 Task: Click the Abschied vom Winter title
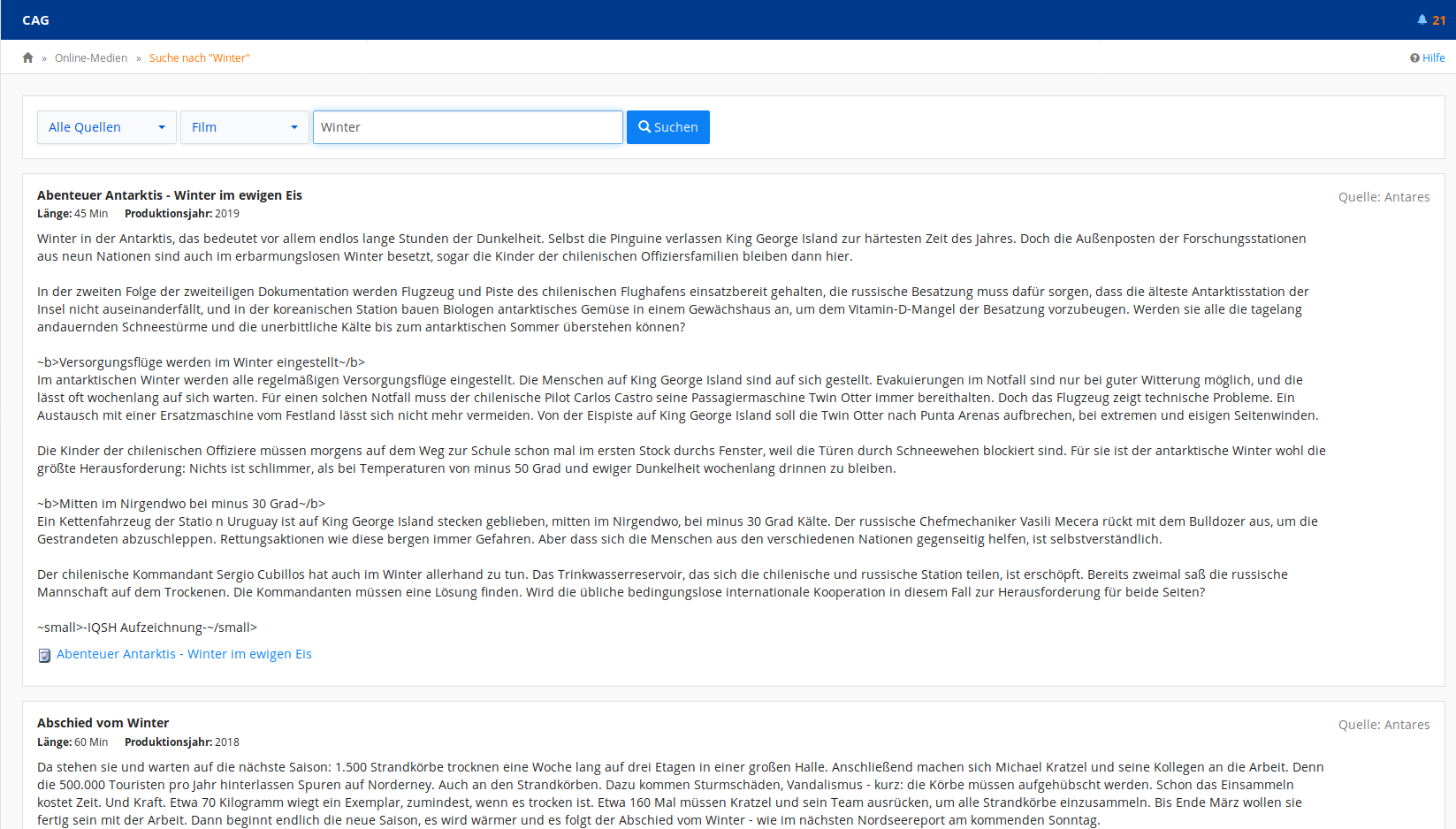(103, 723)
